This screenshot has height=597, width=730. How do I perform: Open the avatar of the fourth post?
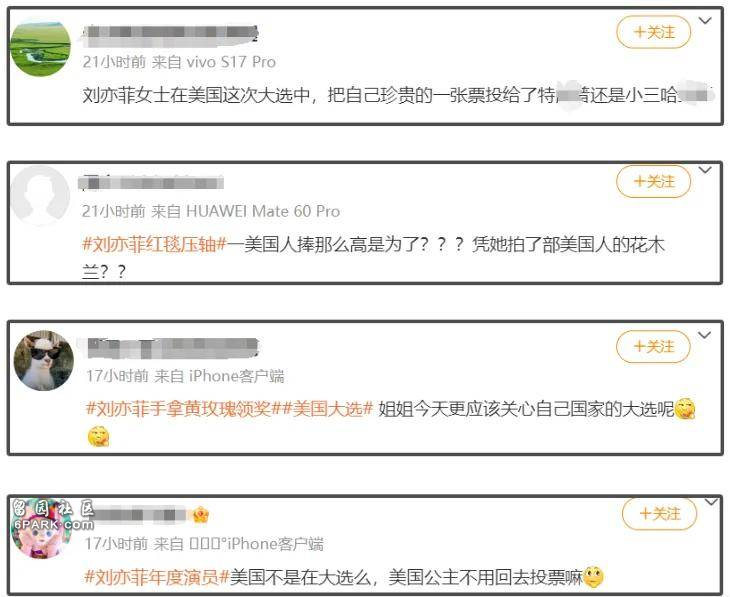(x=41, y=530)
